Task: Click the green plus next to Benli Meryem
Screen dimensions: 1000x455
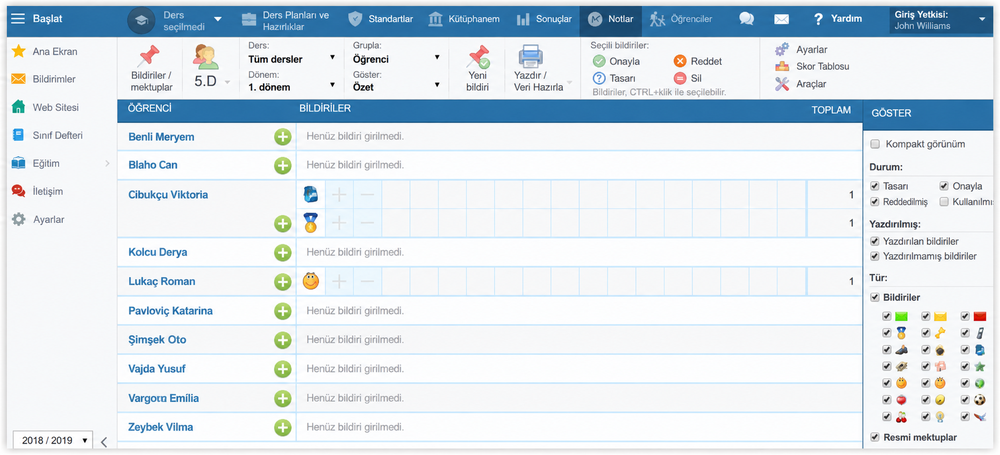Action: pyautogui.click(x=283, y=137)
